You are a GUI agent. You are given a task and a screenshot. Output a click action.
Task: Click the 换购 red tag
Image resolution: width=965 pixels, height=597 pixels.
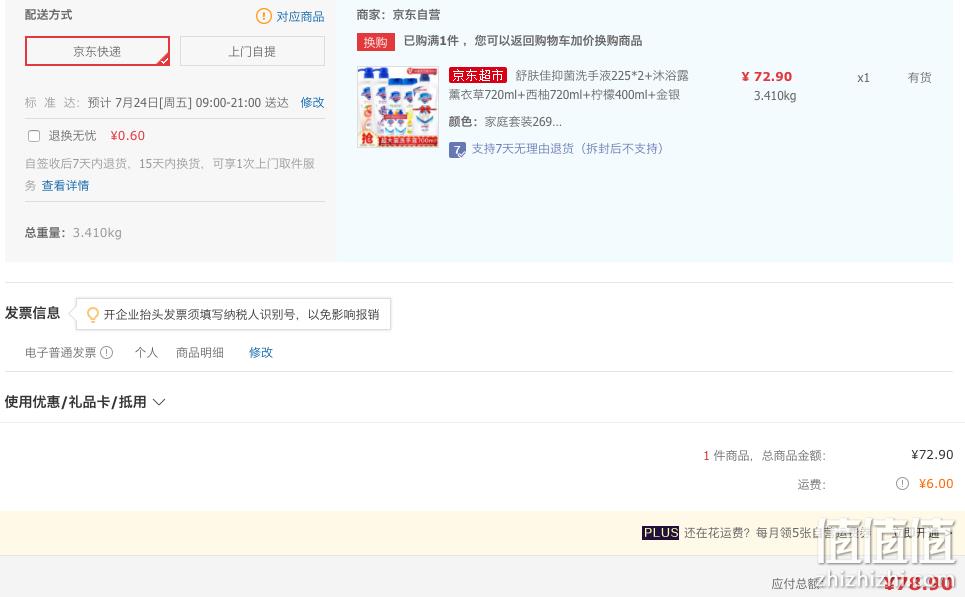tap(375, 42)
